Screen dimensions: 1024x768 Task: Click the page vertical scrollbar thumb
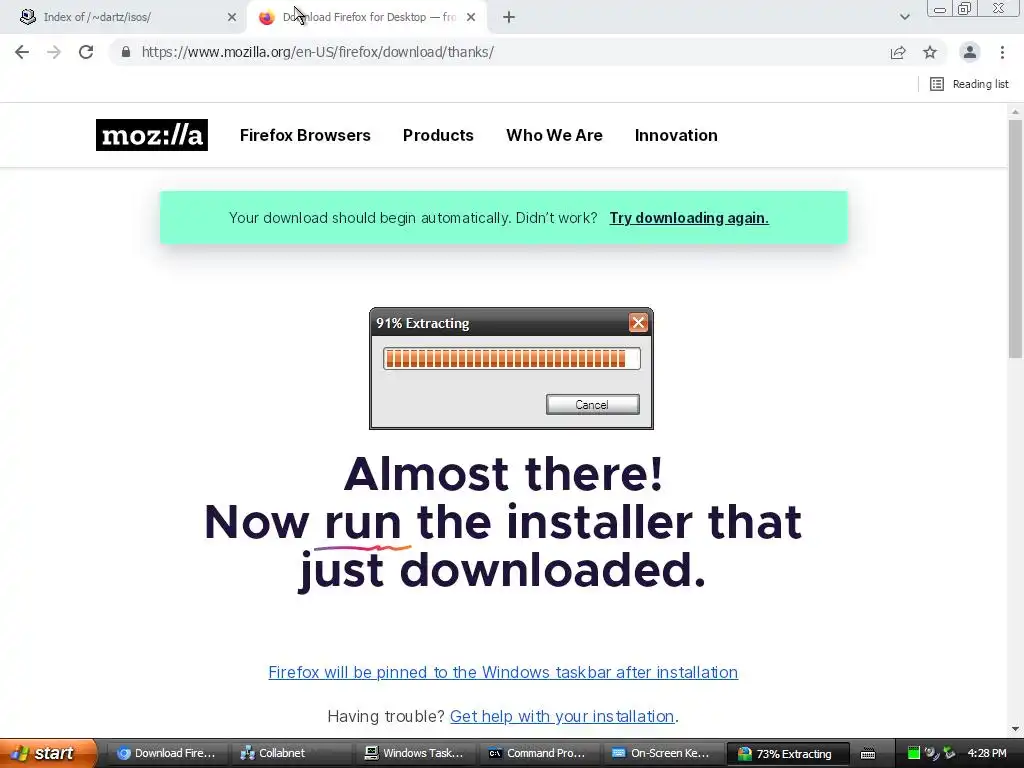point(1015,238)
